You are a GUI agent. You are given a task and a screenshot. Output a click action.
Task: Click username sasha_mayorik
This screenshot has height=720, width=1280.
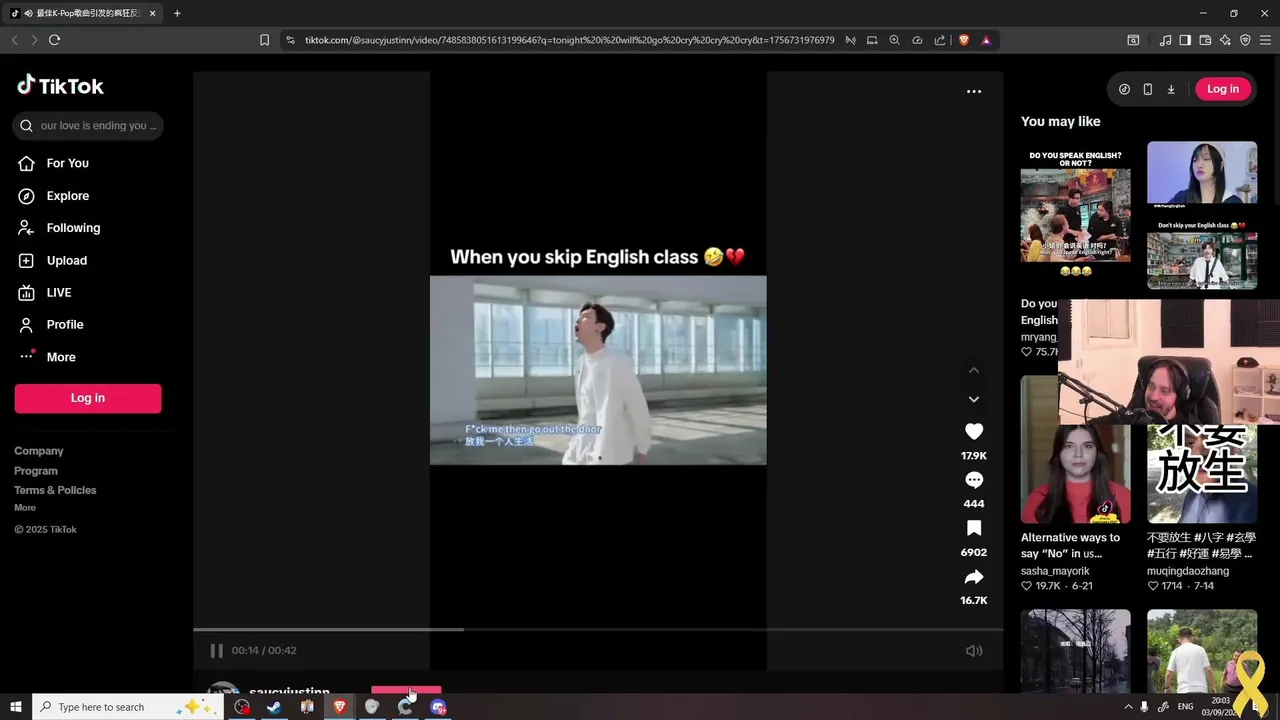pyautogui.click(x=1055, y=571)
